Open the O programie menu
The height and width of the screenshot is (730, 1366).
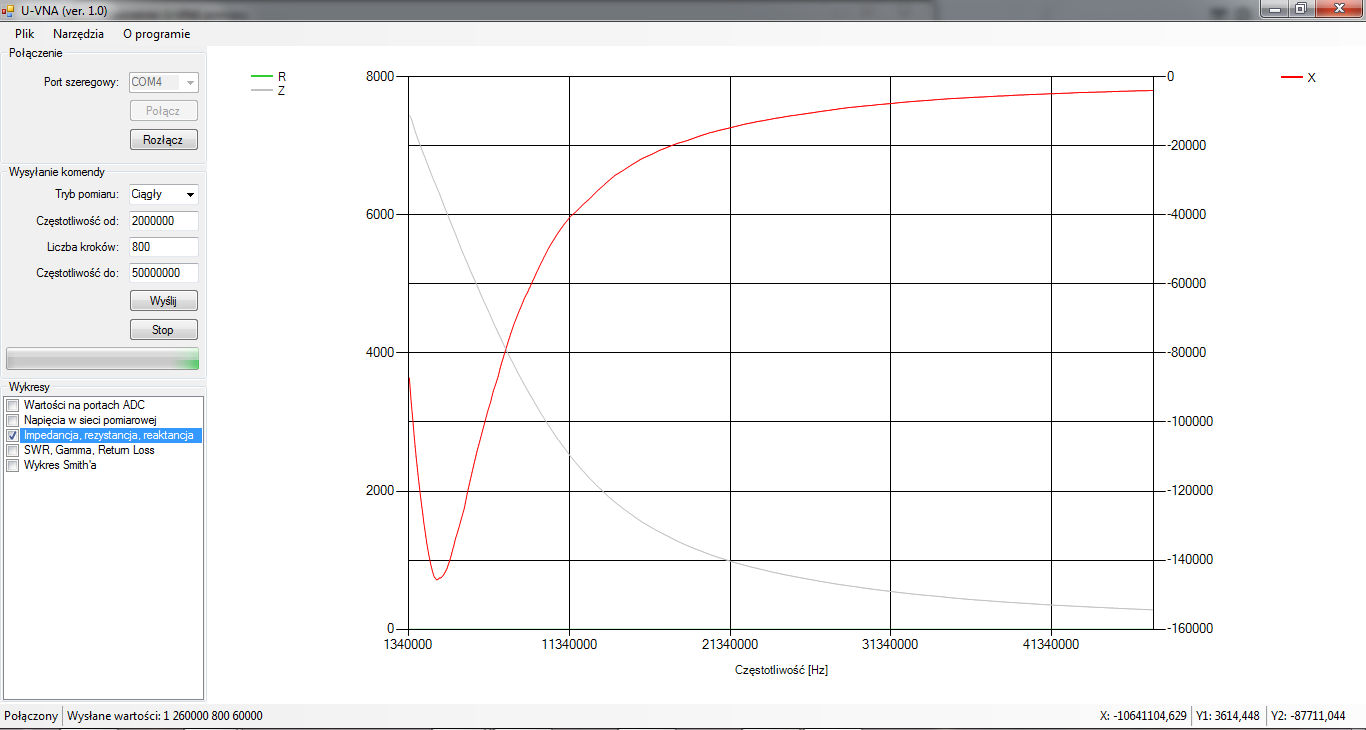click(156, 33)
